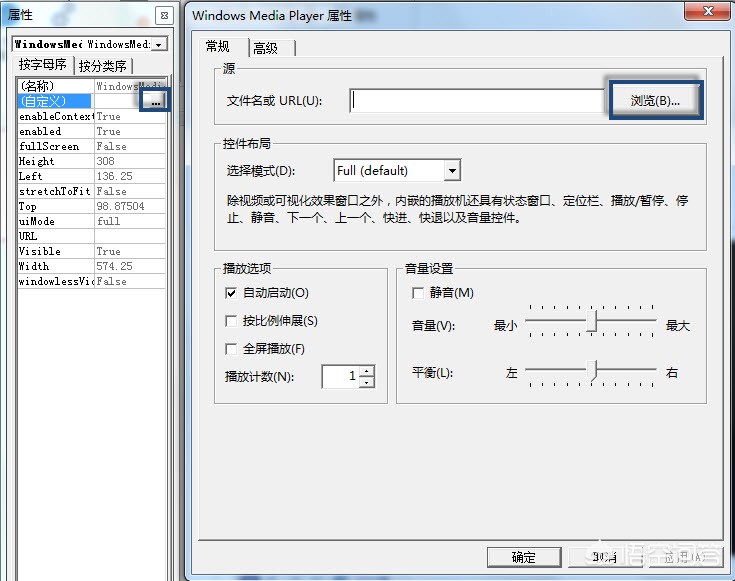This screenshot has width=735, height=581.
Task: Click the 平衡(L) balance slider thumb
Action: click(593, 370)
